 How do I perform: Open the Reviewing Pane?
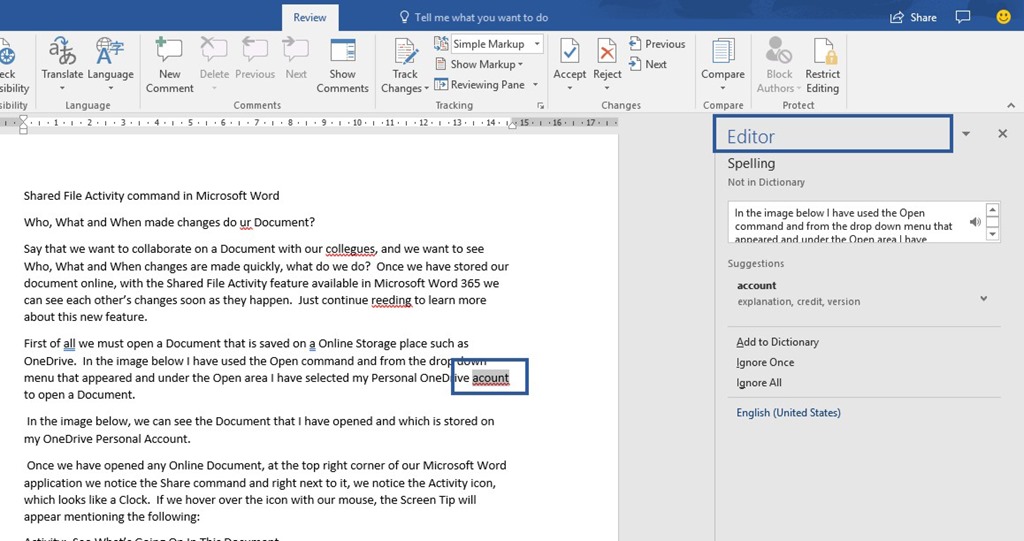[x=480, y=84]
